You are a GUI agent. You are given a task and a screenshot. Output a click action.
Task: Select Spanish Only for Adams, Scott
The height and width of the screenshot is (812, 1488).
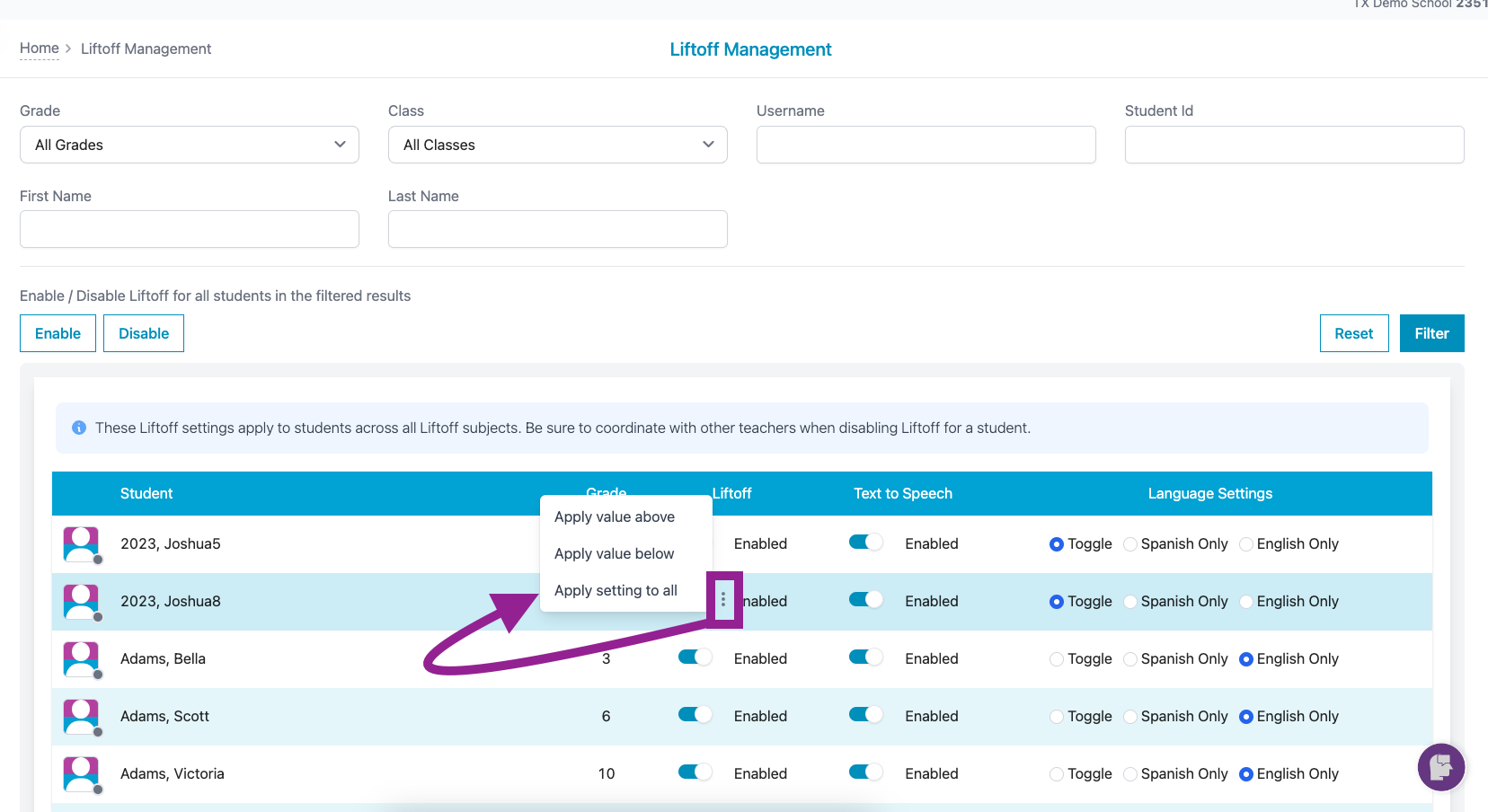[x=1130, y=717]
